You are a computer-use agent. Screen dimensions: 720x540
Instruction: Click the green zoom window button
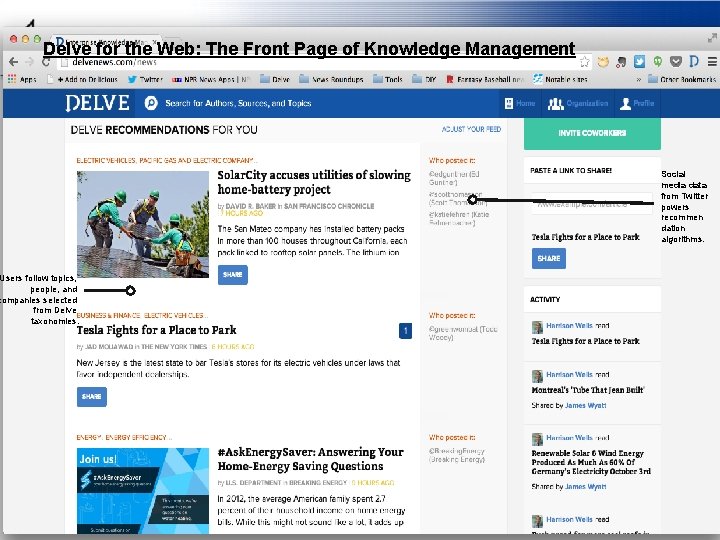click(x=37, y=39)
